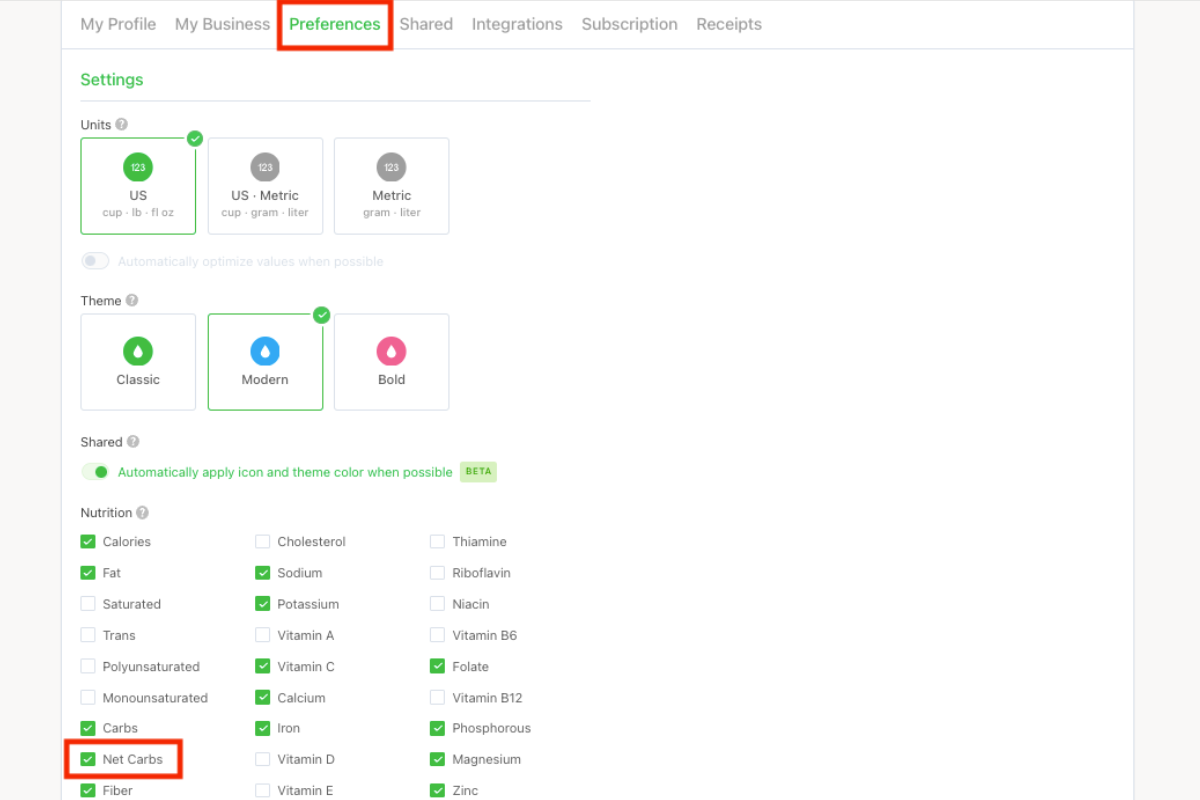Screen dimensions: 1200x800
Task: Open the help icon next to Units
Action: 121,125
